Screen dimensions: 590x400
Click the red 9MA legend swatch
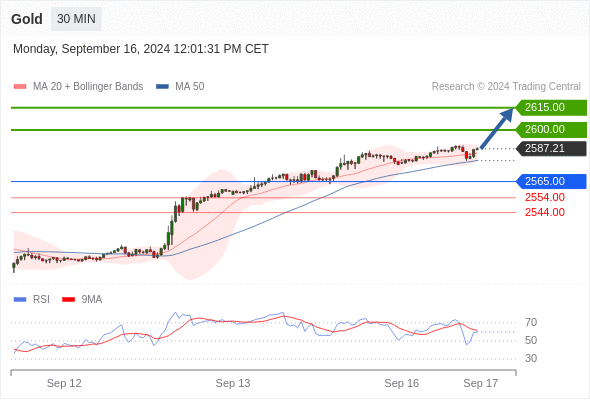click(x=68, y=300)
